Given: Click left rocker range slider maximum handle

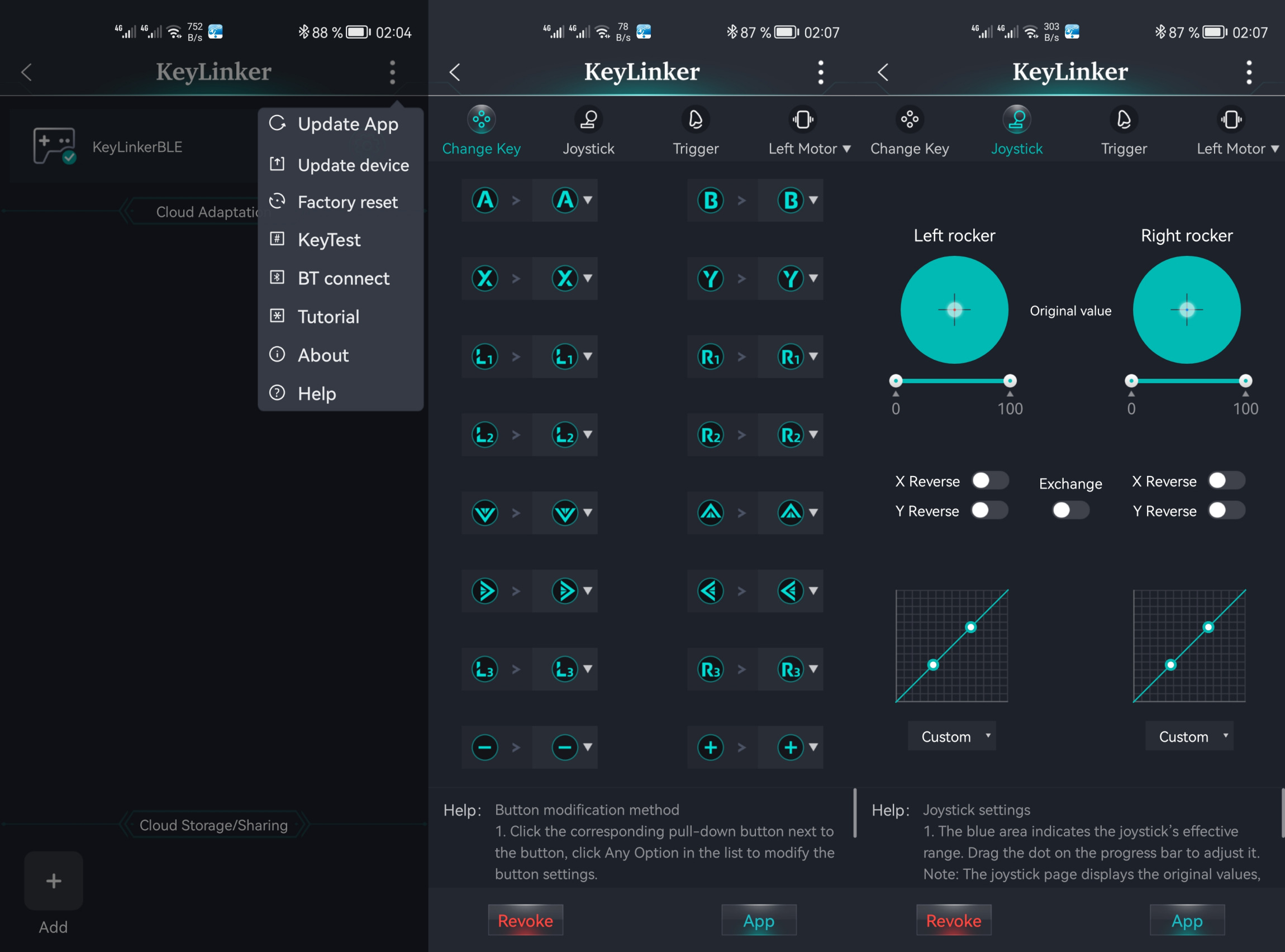Looking at the screenshot, I should [x=1010, y=380].
